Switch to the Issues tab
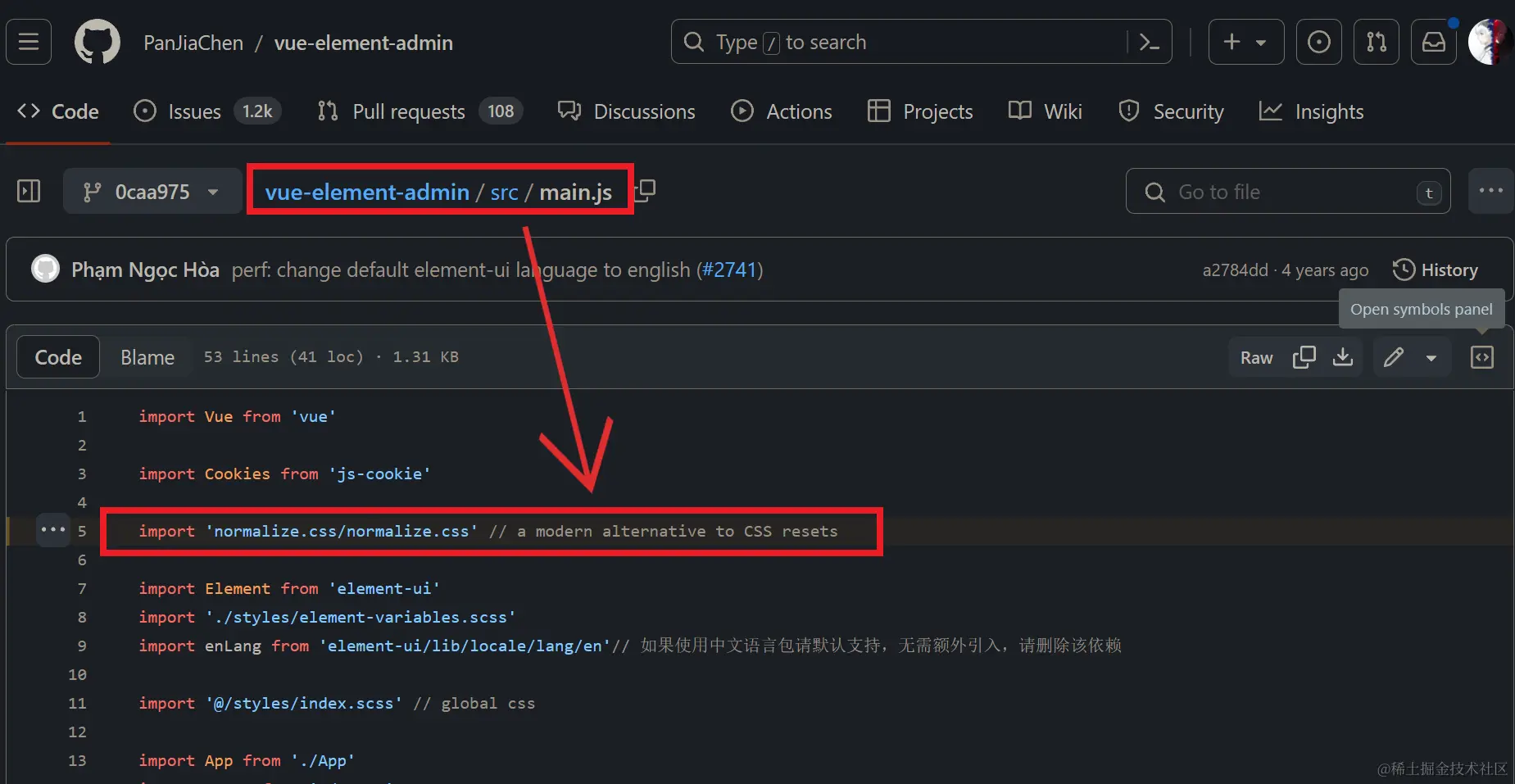This screenshot has width=1515, height=784. 207,111
